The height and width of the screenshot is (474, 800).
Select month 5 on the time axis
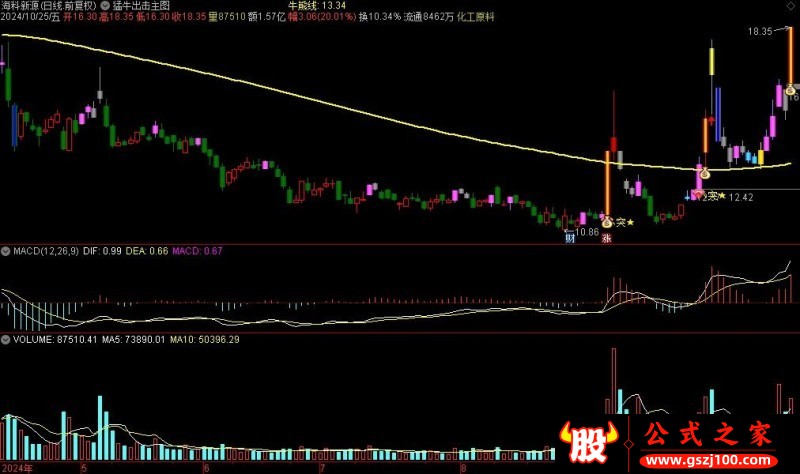pyautogui.click(x=84, y=468)
